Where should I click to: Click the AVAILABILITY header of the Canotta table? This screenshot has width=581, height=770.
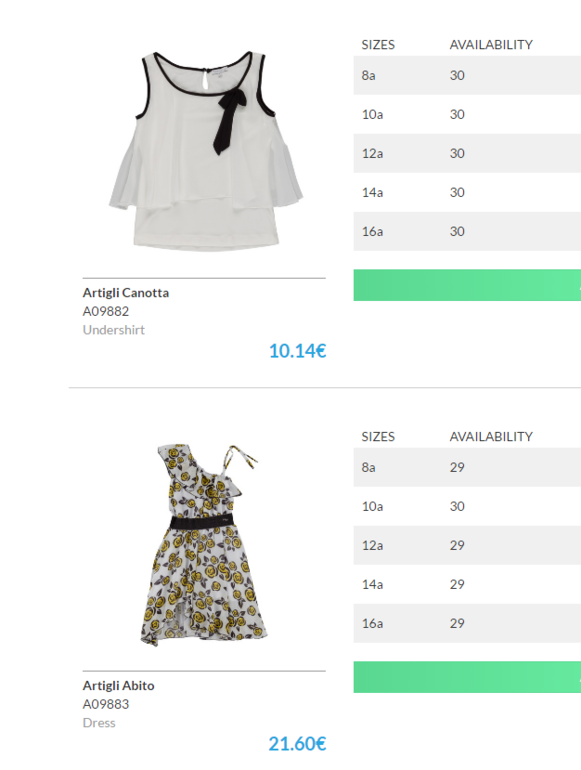click(491, 45)
